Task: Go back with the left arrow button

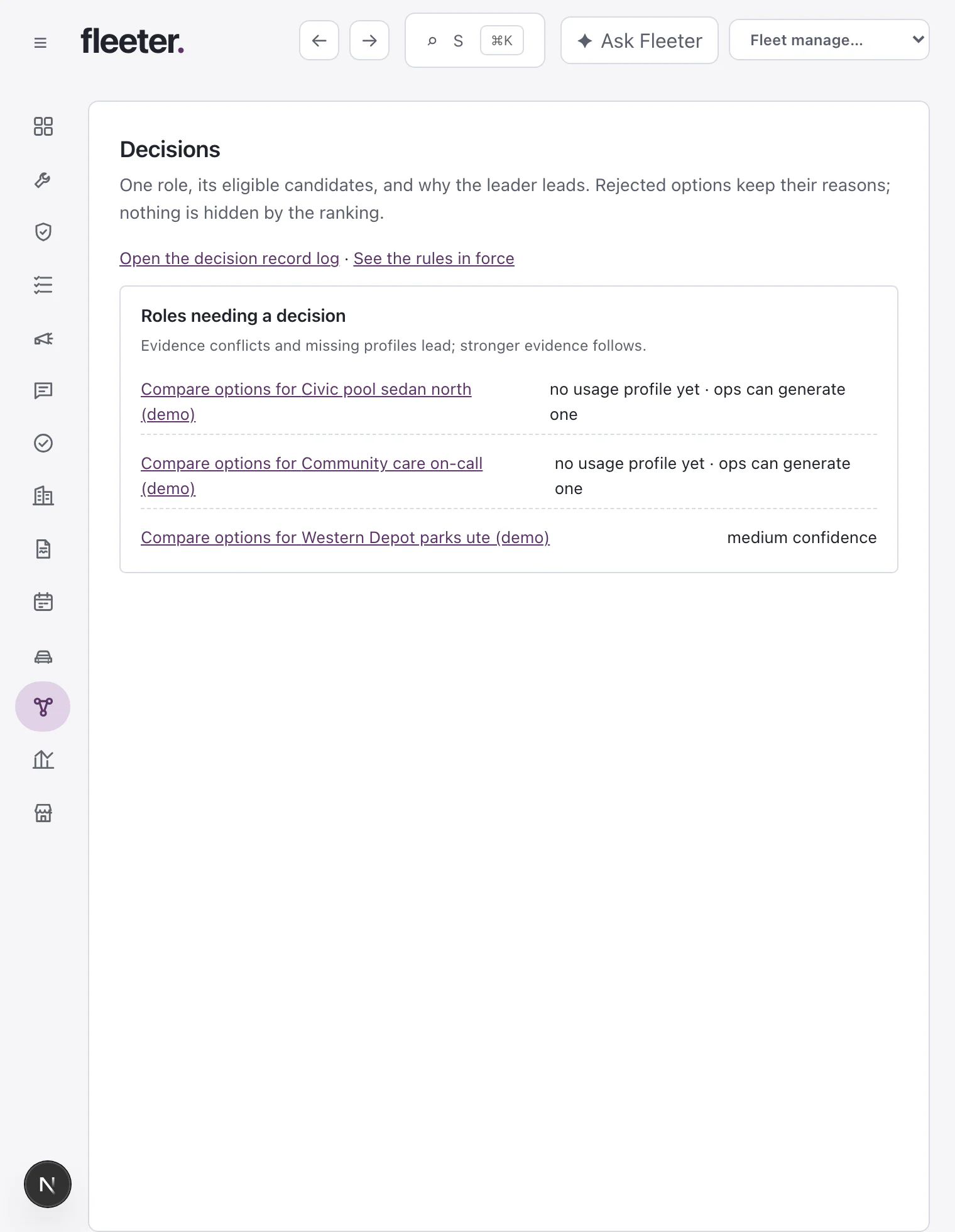Action: [x=319, y=40]
